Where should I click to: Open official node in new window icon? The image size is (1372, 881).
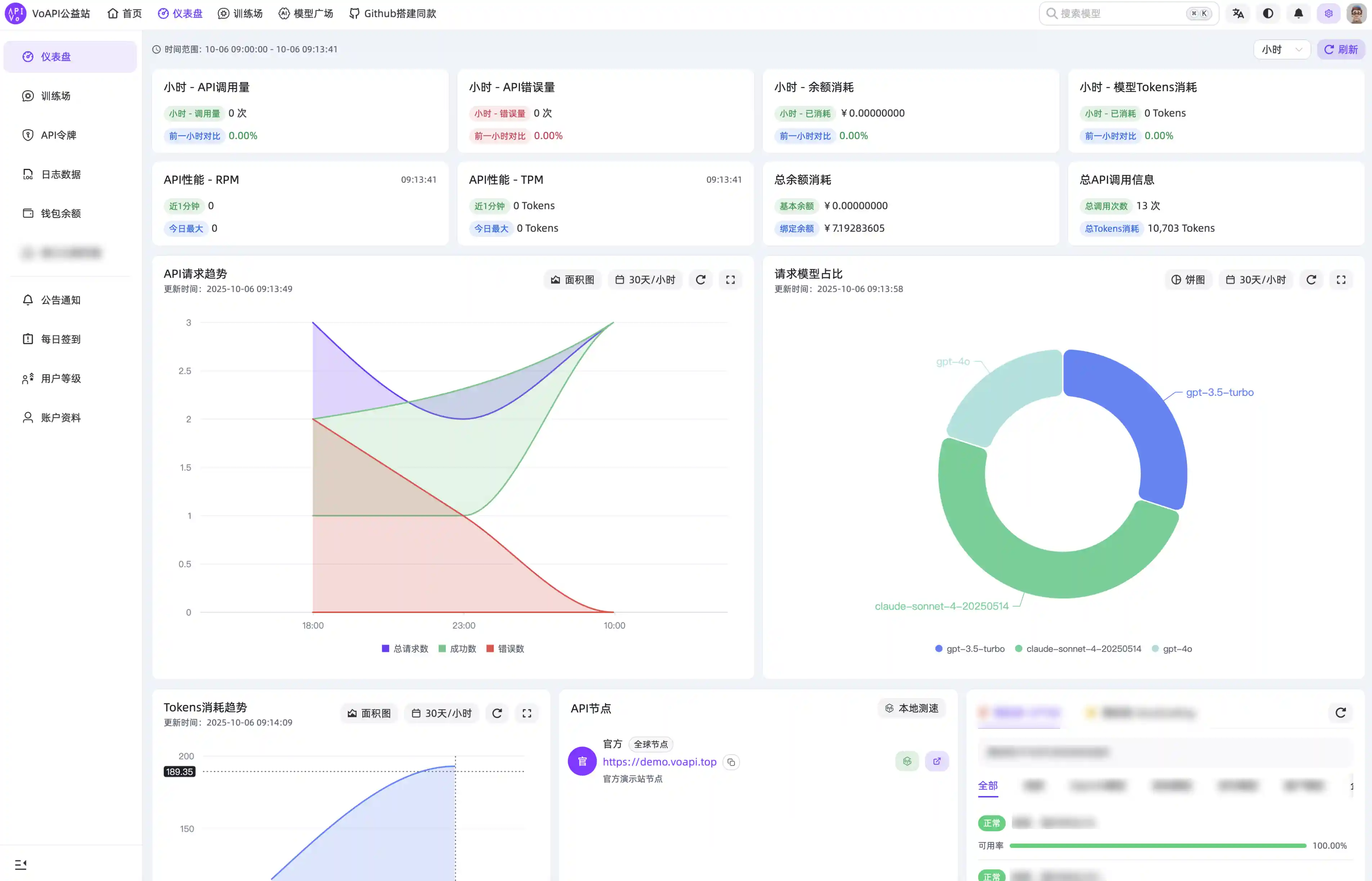click(936, 761)
